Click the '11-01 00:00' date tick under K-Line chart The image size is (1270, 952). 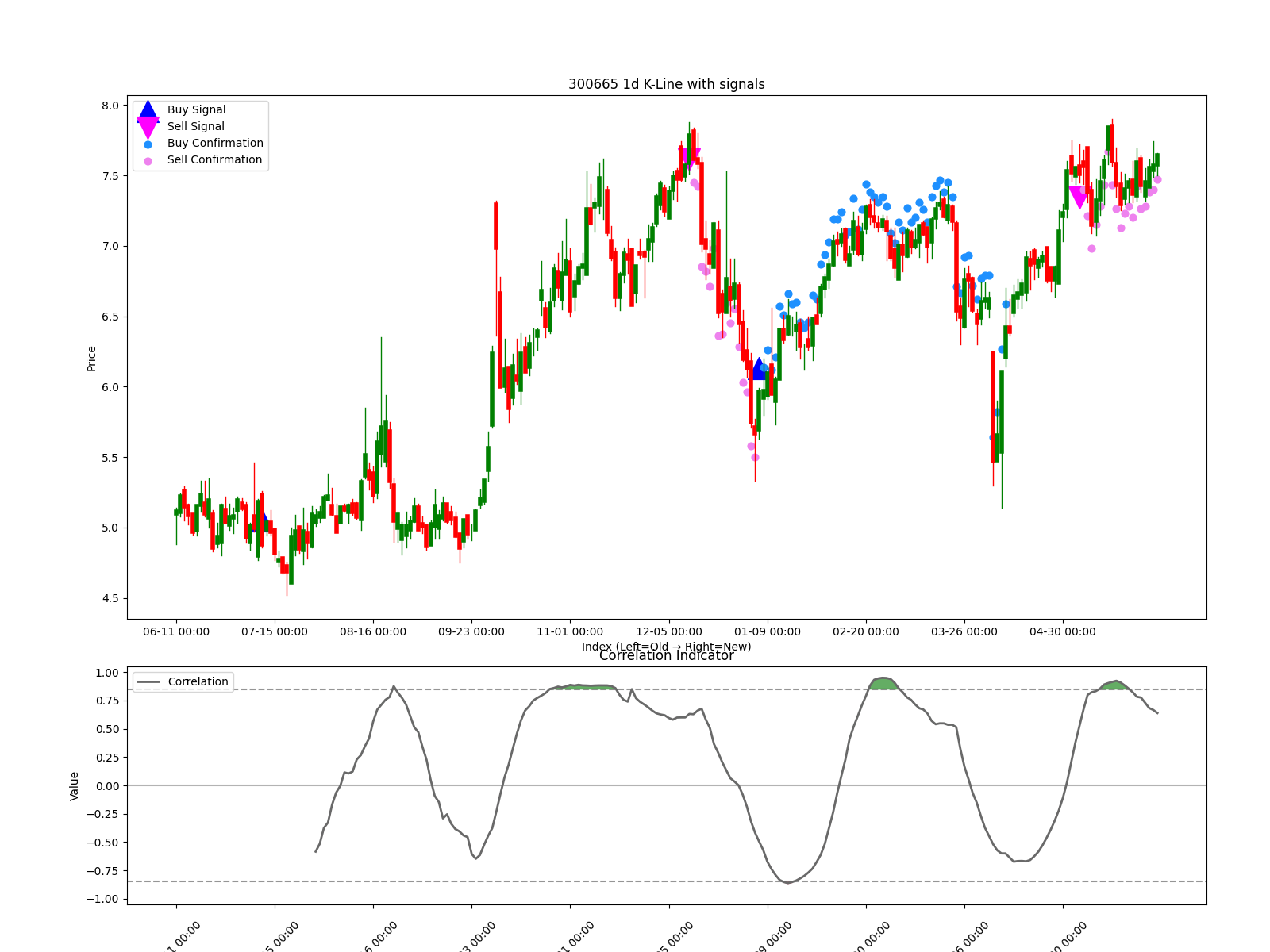(x=570, y=632)
